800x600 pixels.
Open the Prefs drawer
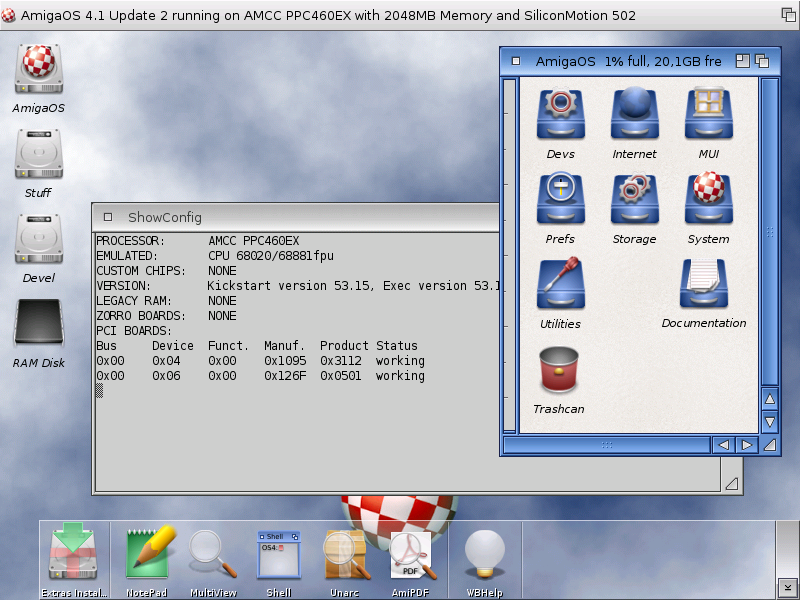pos(561,198)
